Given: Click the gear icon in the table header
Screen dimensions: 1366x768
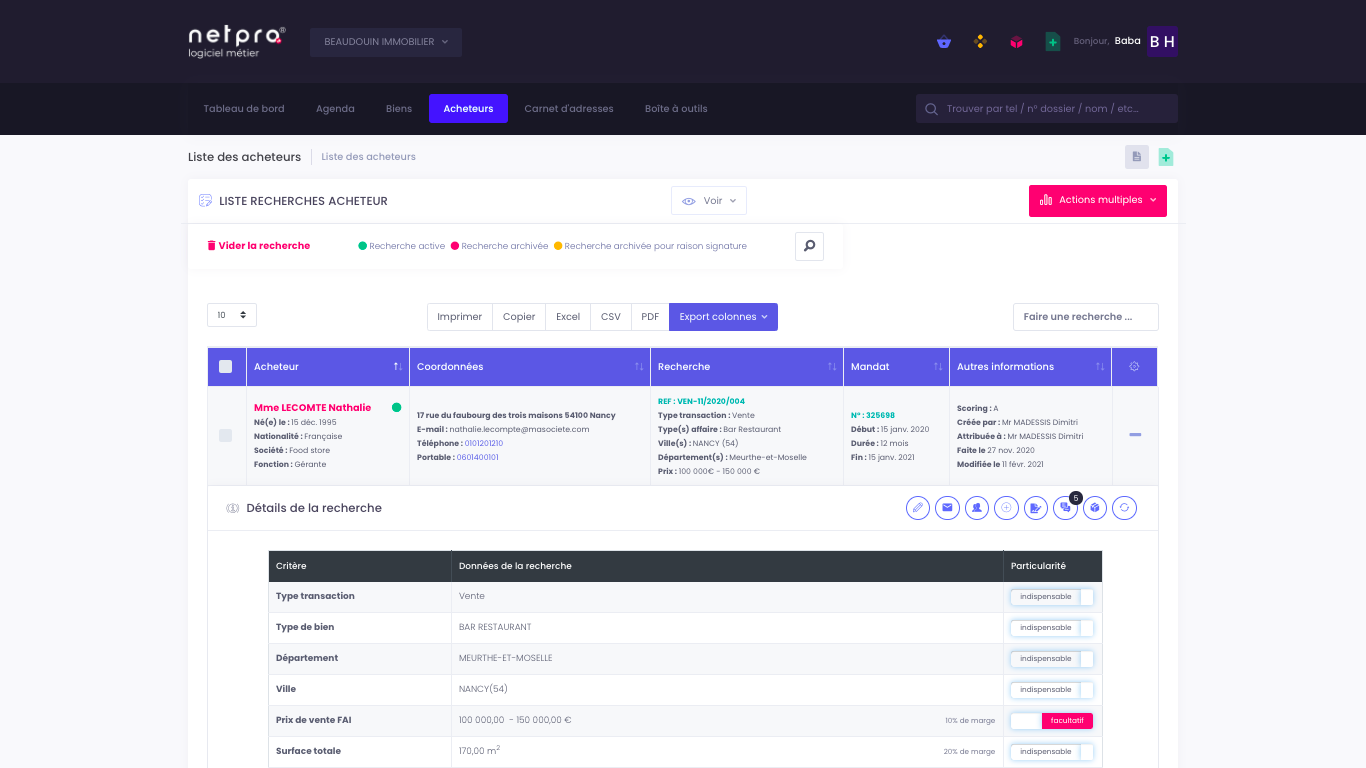Looking at the screenshot, I should tap(1134, 367).
